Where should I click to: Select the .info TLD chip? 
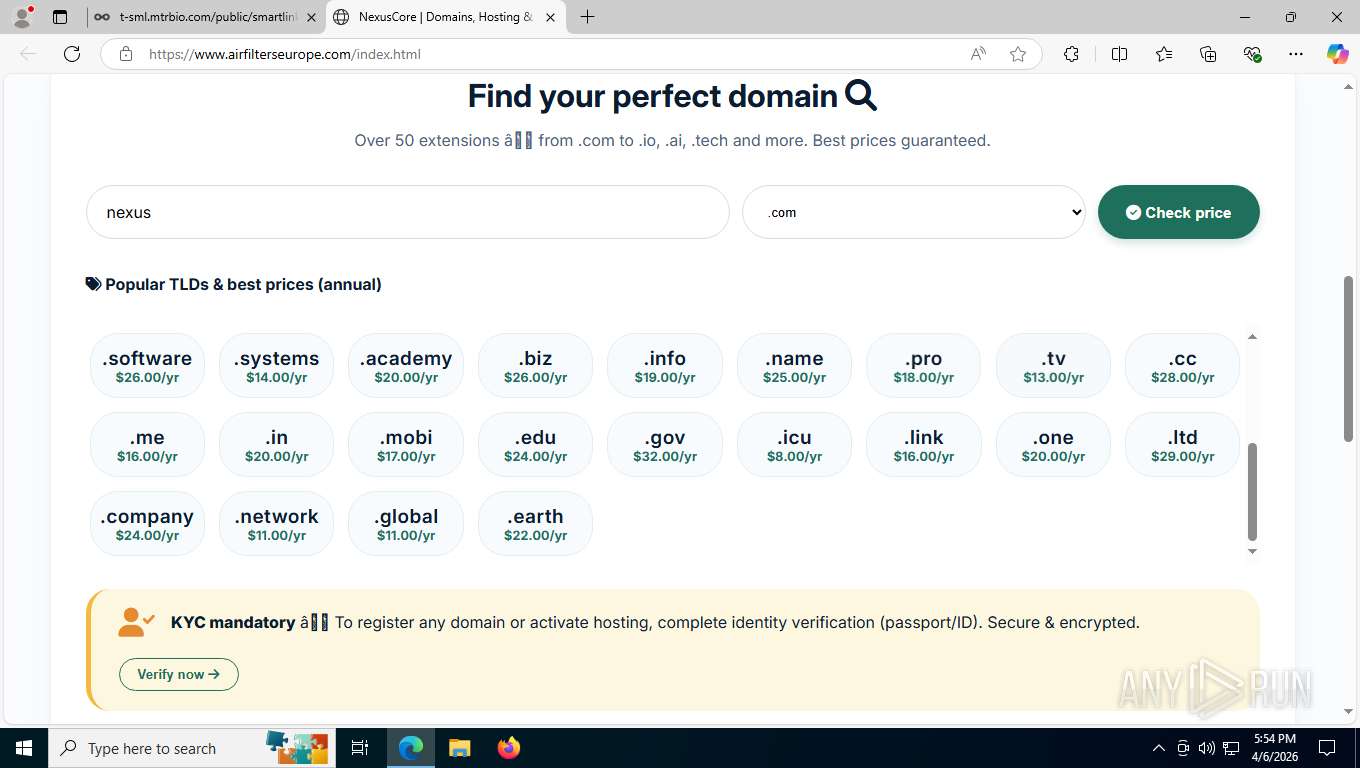665,365
